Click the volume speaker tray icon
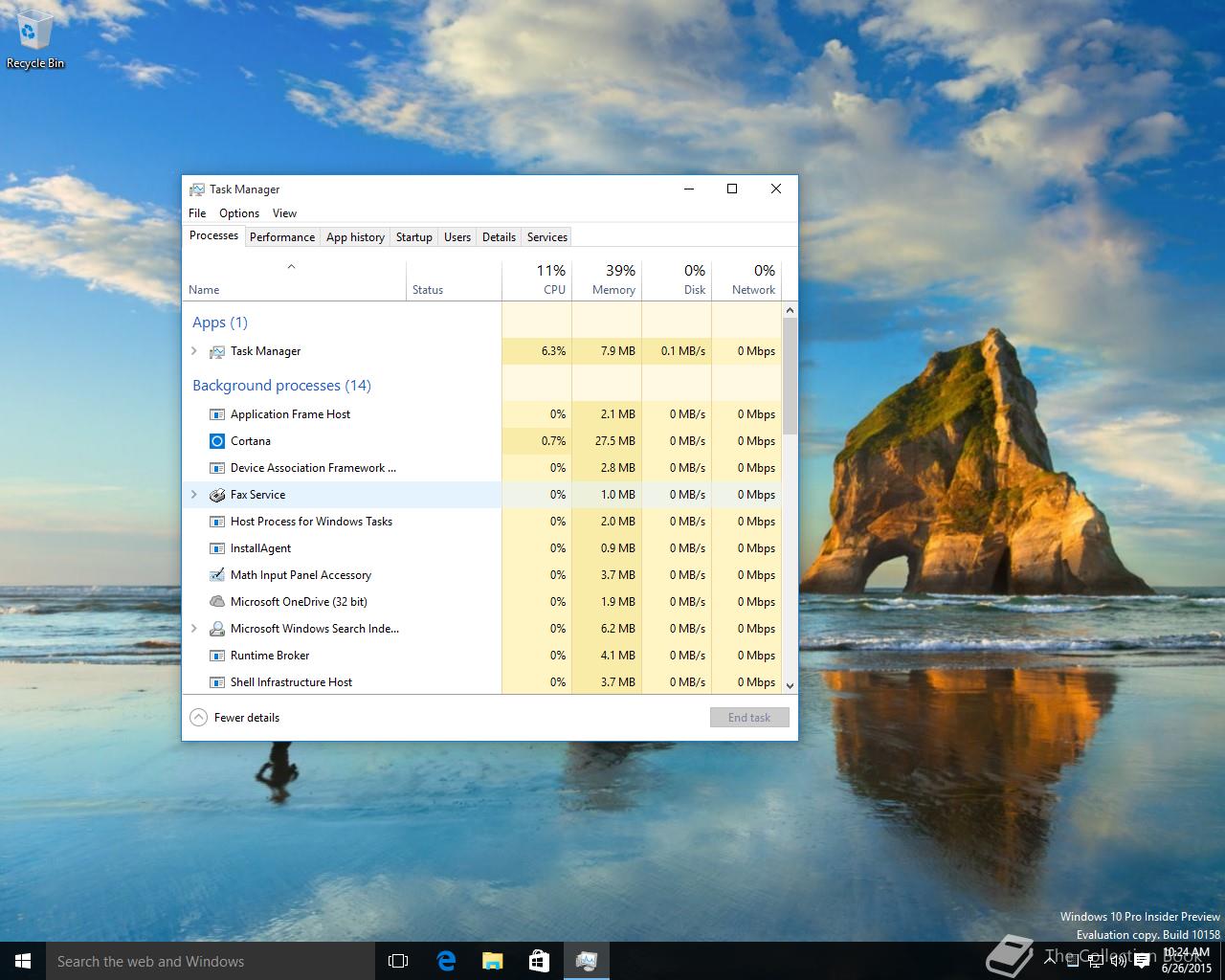The height and width of the screenshot is (980, 1225). click(x=1118, y=961)
